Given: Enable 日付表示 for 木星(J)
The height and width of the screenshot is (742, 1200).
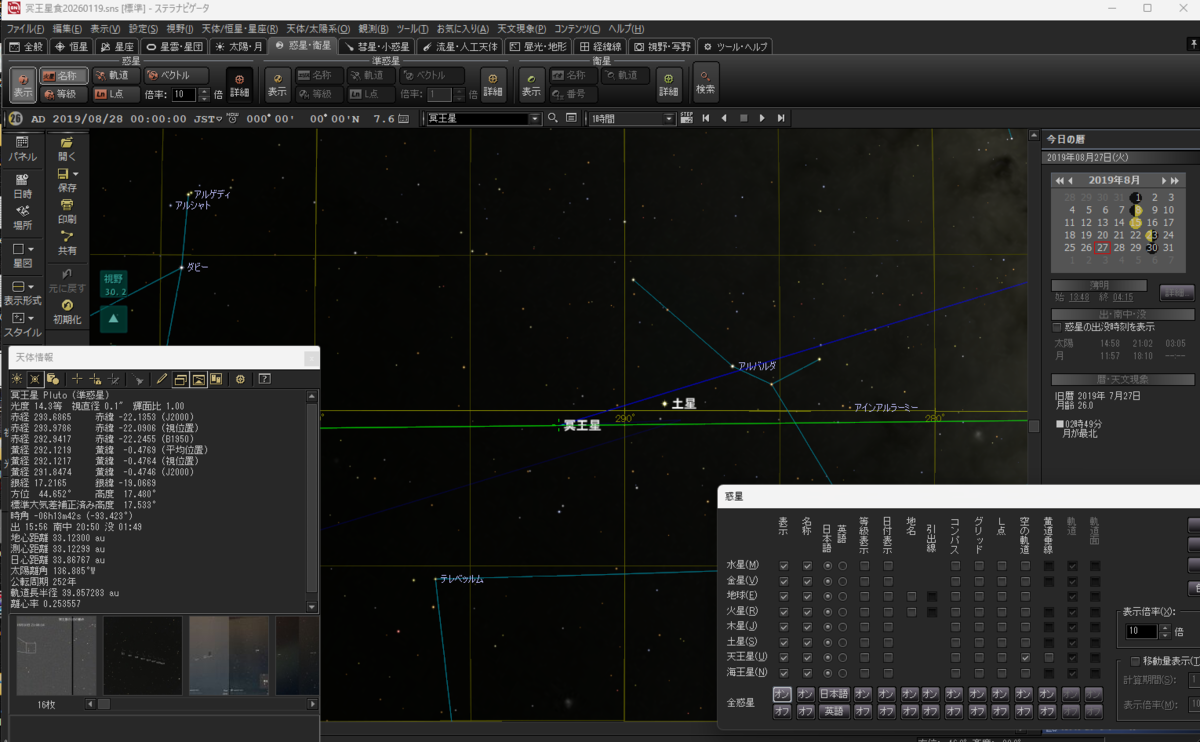Looking at the screenshot, I should [x=887, y=626].
